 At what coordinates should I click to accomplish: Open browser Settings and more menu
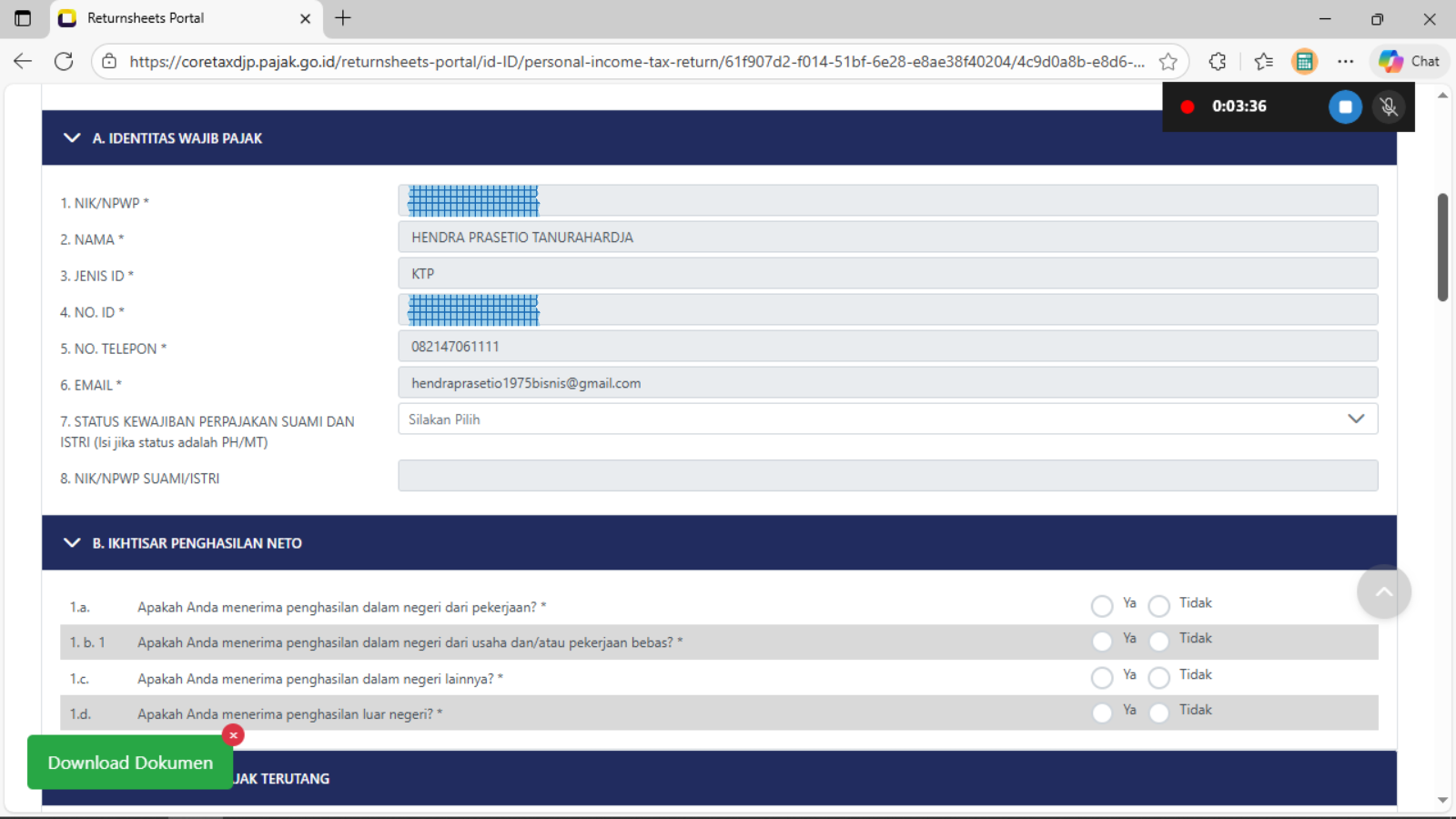point(1346,61)
